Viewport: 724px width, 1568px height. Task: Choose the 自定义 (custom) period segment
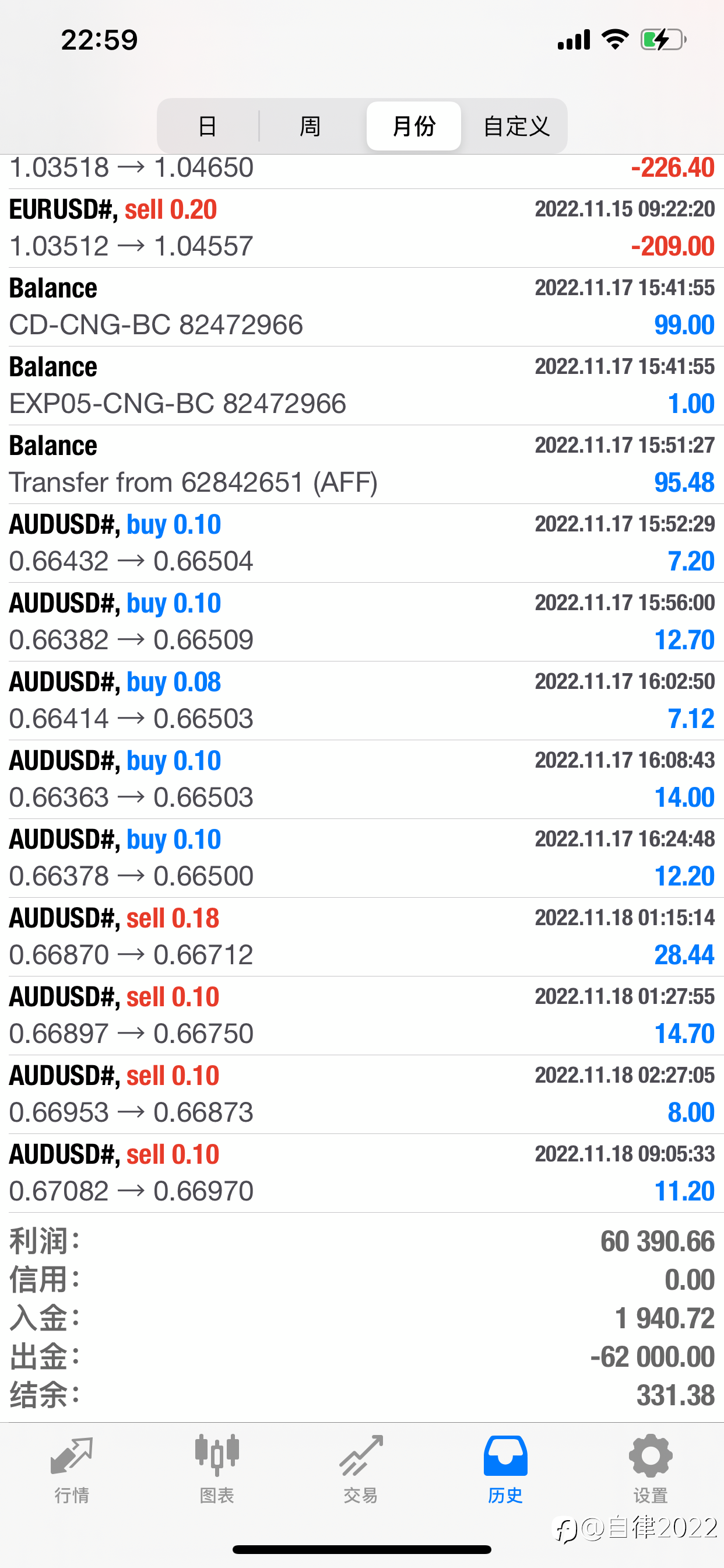pyautogui.click(x=516, y=126)
